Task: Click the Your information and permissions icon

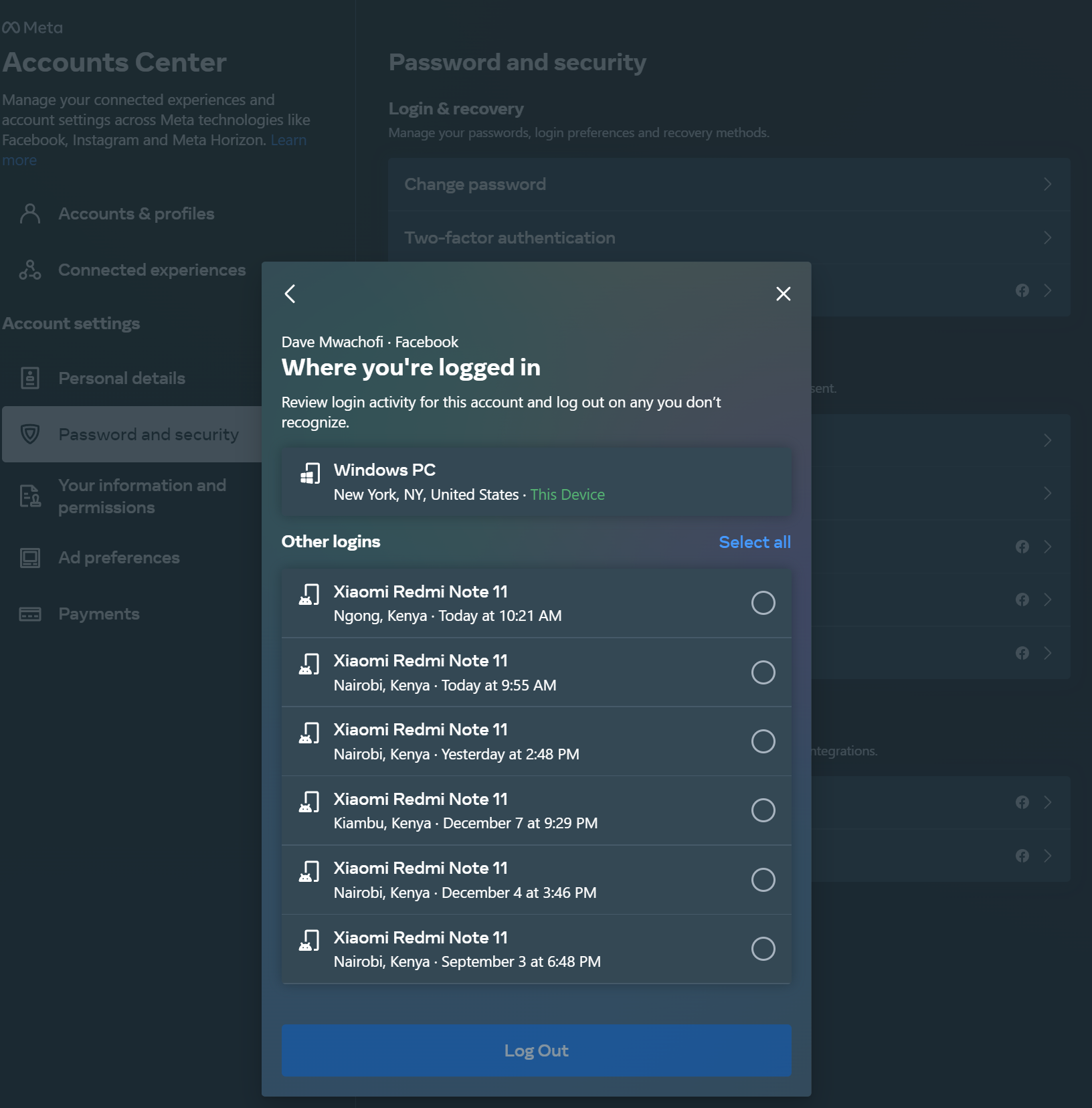Action: [30, 496]
